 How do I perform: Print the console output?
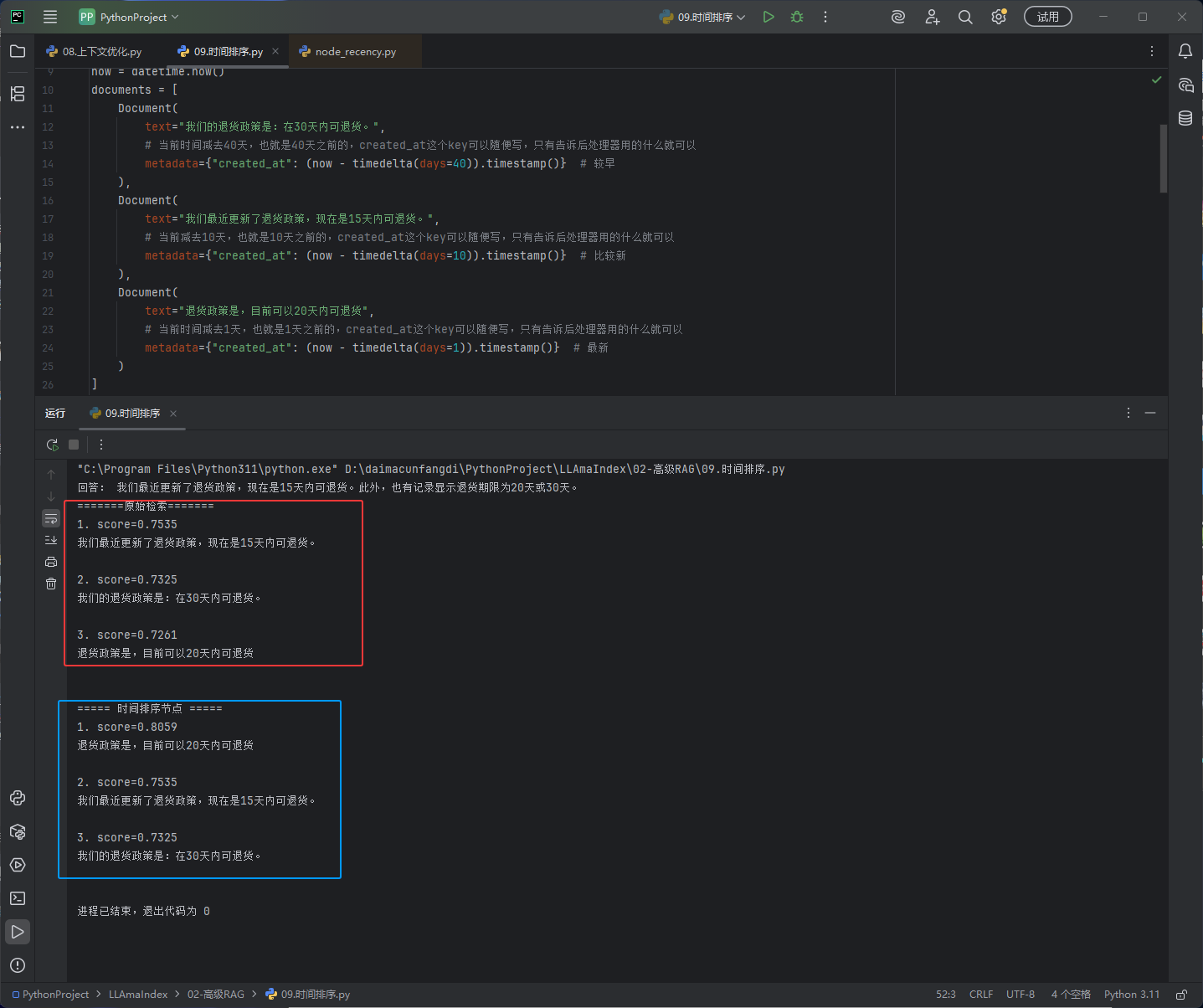click(51, 562)
